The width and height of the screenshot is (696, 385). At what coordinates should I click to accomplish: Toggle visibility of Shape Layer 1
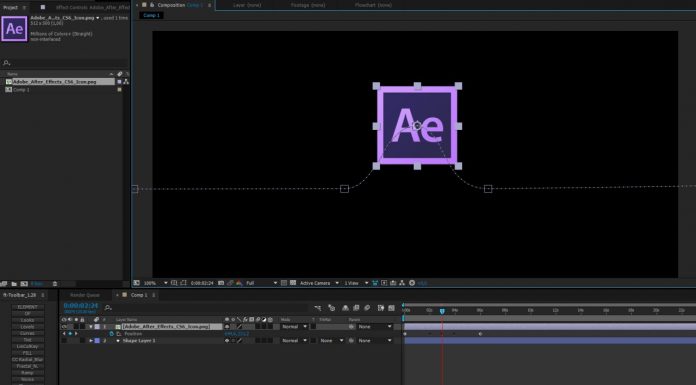(x=64, y=341)
